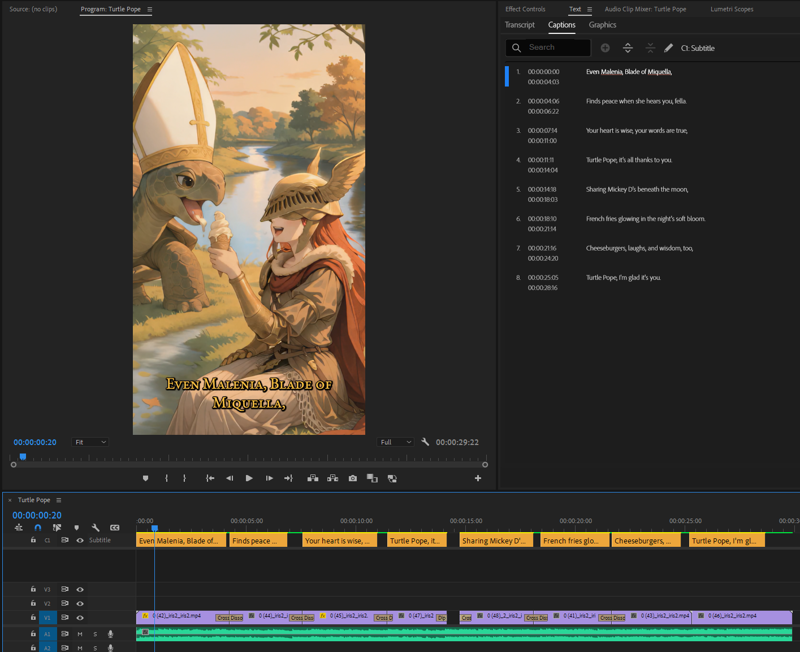Viewport: 800px width, 652px height.
Task: Click the right handle of monitor zoom bar
Action: click(485, 464)
